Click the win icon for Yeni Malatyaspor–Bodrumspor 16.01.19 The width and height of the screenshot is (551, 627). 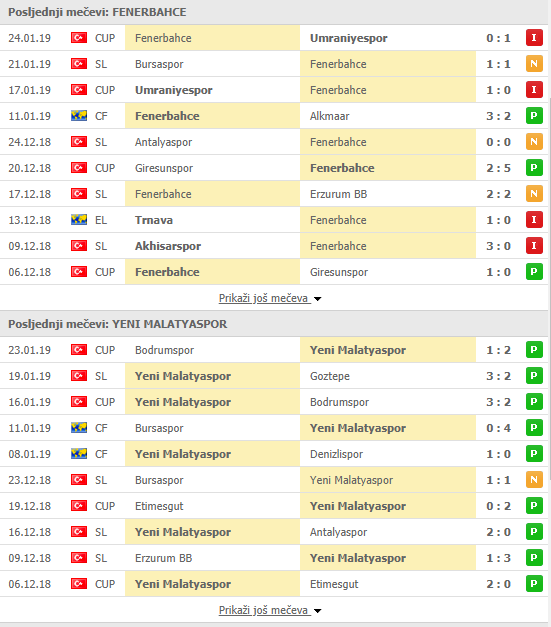[x=534, y=402]
